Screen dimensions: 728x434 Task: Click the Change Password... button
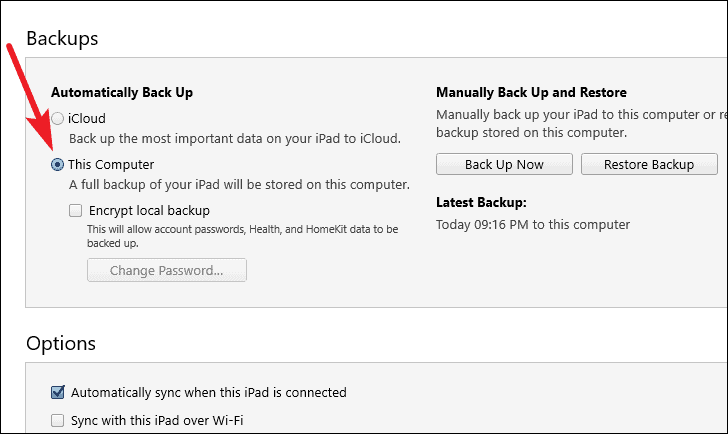[167, 270]
